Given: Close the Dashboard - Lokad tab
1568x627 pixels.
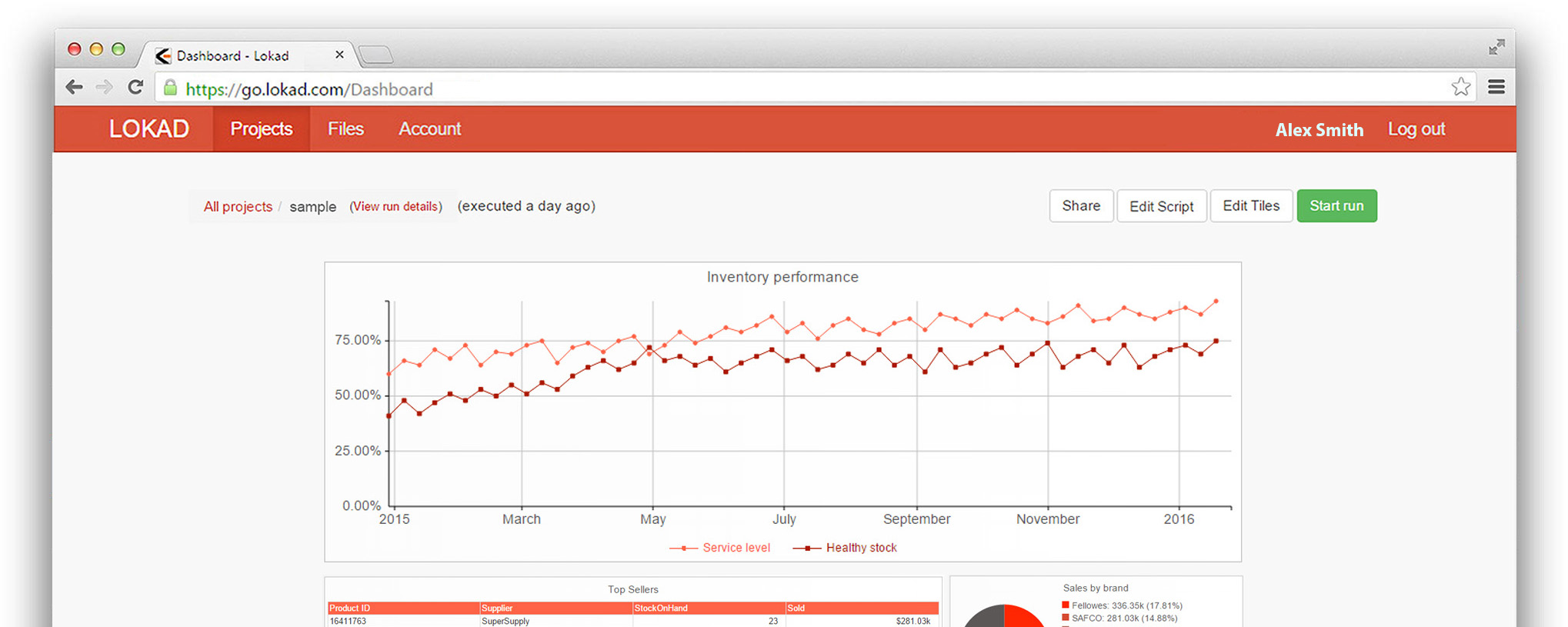Looking at the screenshot, I should 339,55.
